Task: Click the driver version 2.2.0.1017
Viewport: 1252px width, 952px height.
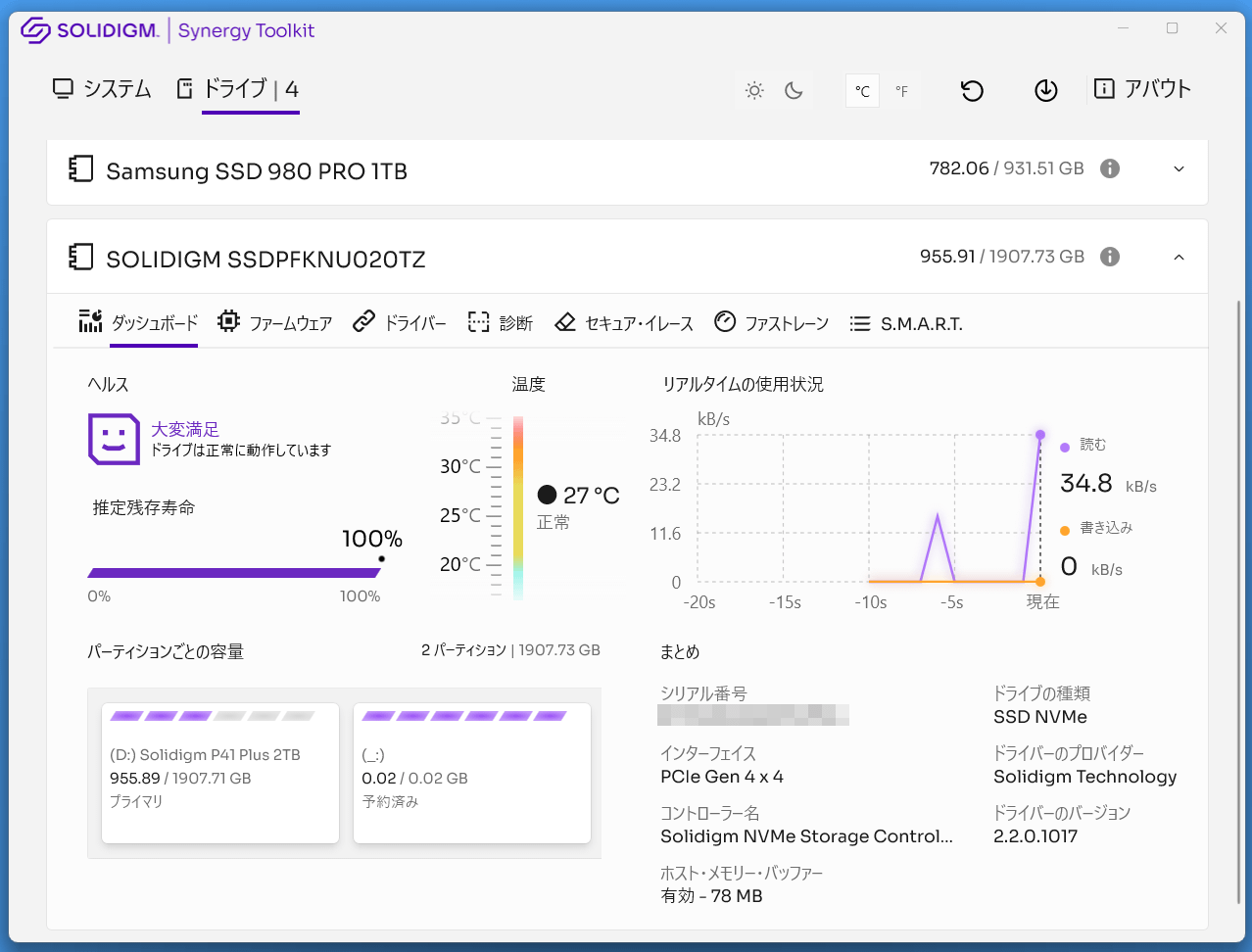Action: (1035, 836)
